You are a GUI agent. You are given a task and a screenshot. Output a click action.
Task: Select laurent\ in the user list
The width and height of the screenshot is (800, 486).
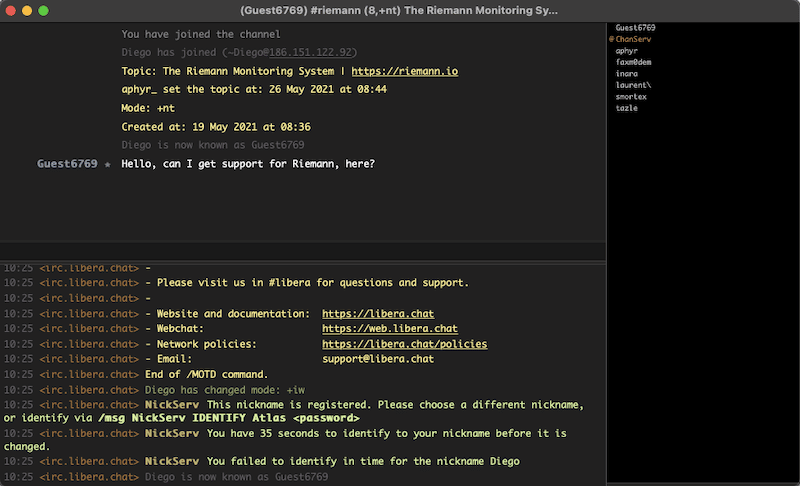point(633,85)
